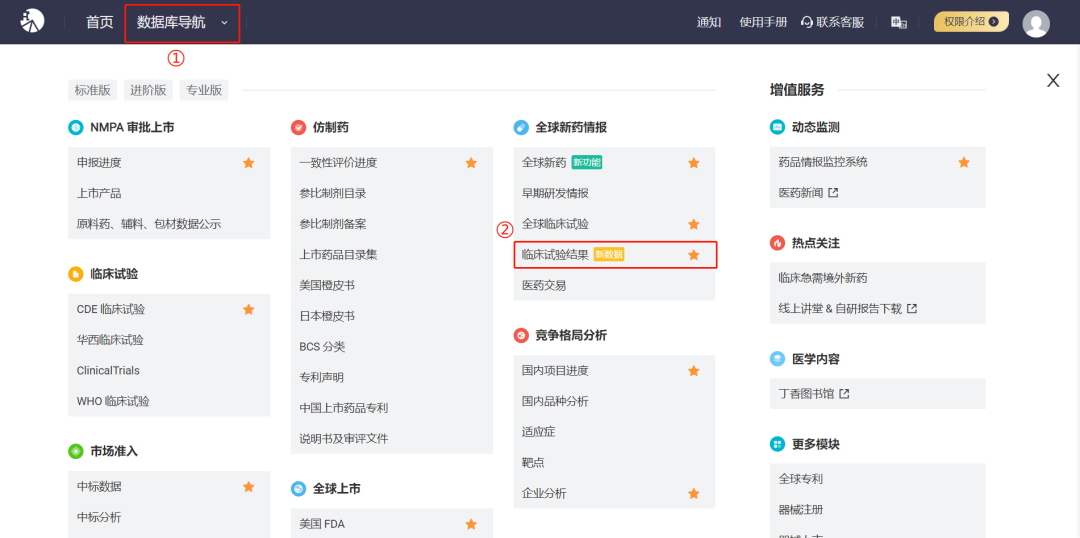The width and height of the screenshot is (1080, 538).
Task: Open 临床试验结果 database
Action: click(x=556, y=255)
